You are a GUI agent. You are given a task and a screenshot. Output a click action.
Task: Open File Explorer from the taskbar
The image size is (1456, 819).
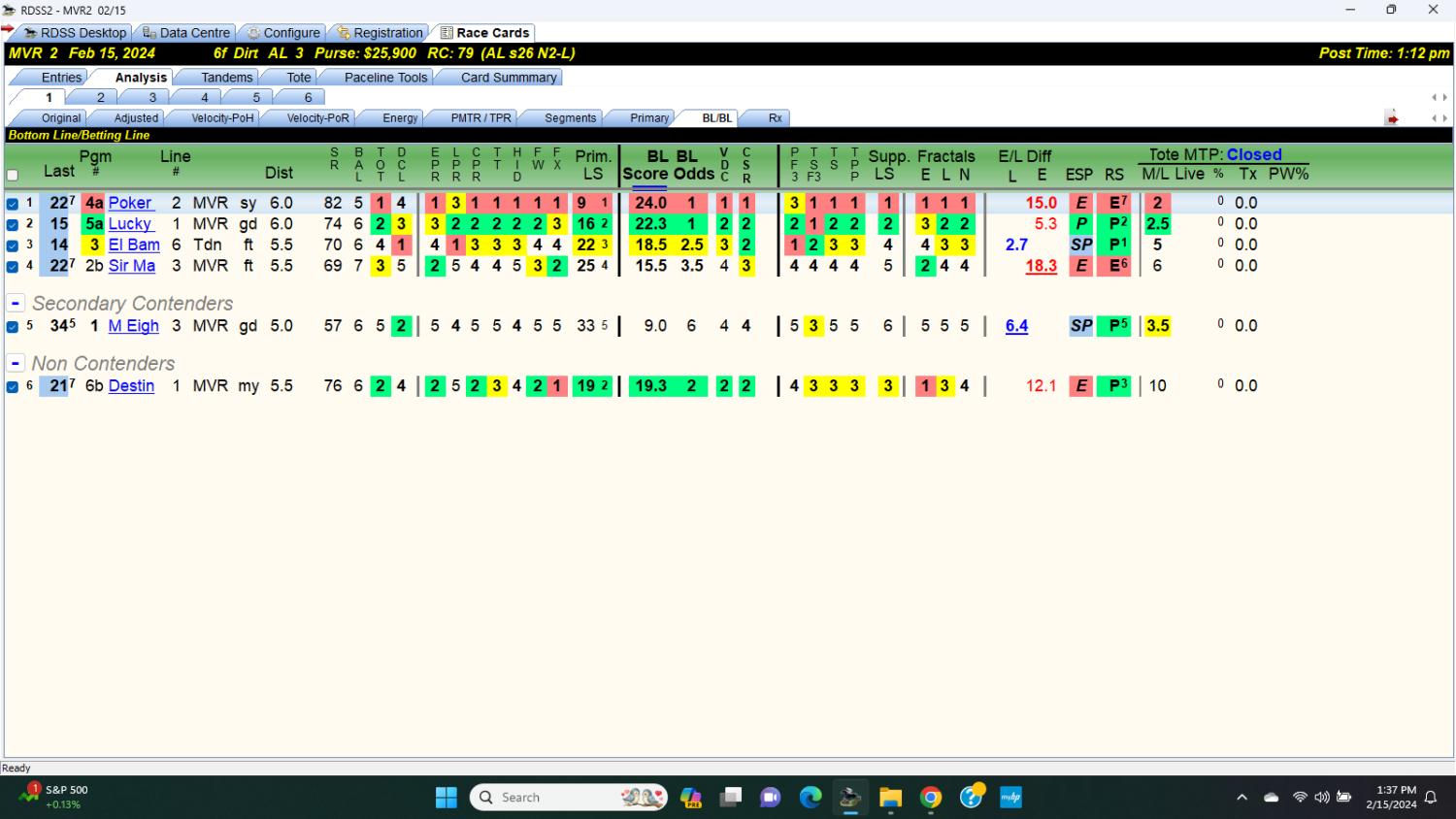click(x=890, y=798)
